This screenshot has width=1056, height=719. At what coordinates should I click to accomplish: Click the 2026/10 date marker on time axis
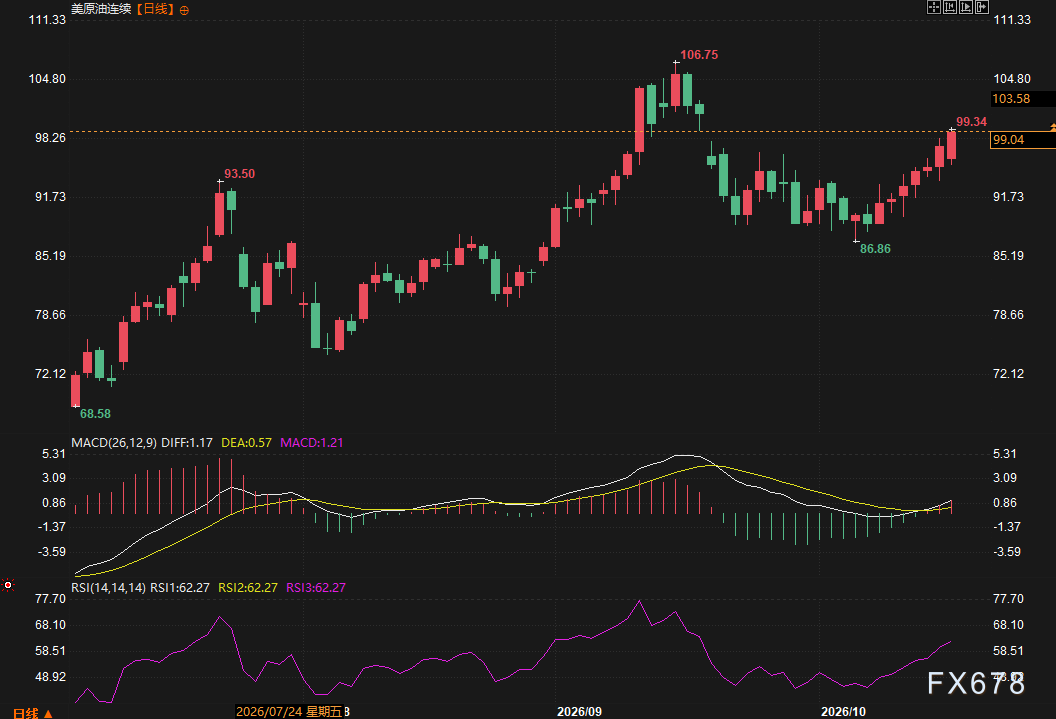pos(843,712)
